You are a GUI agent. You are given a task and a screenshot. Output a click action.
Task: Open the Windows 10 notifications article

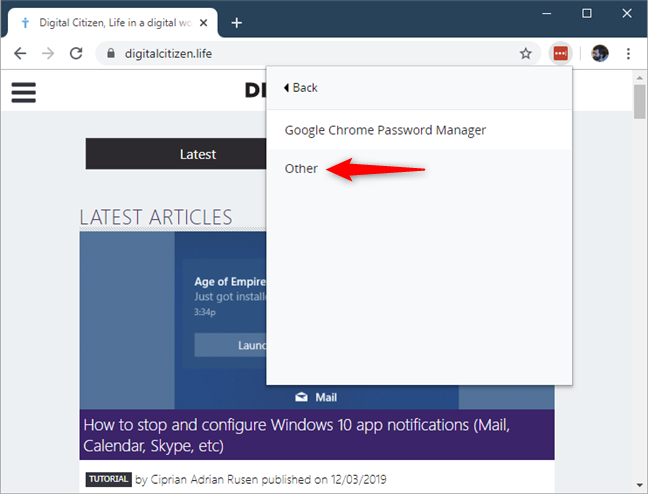point(297,435)
